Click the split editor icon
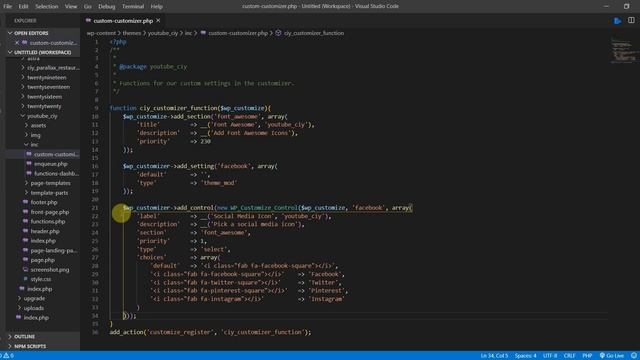The image size is (640, 360). pos(631,20)
